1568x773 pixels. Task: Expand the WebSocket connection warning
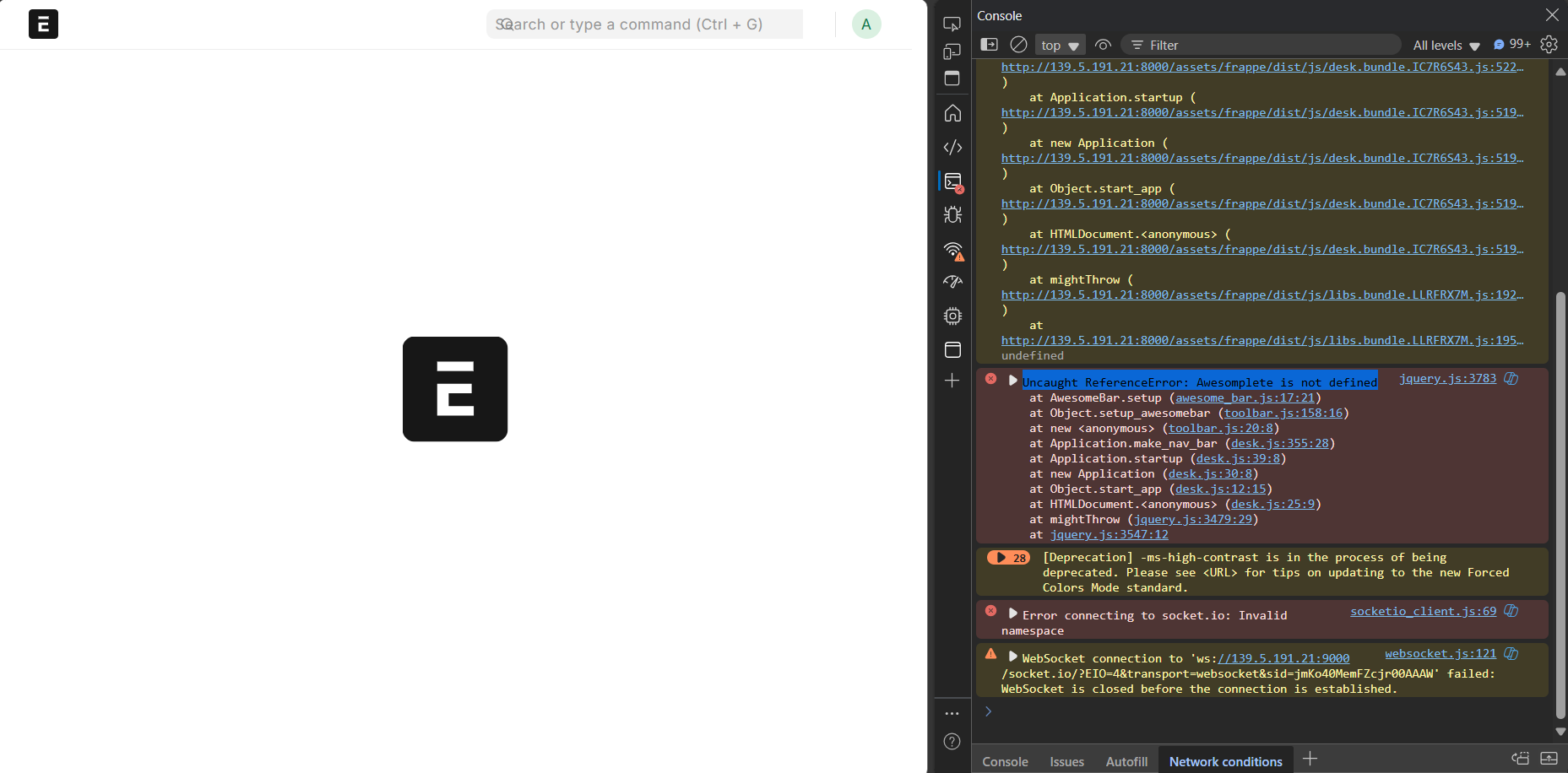[x=1012, y=657]
